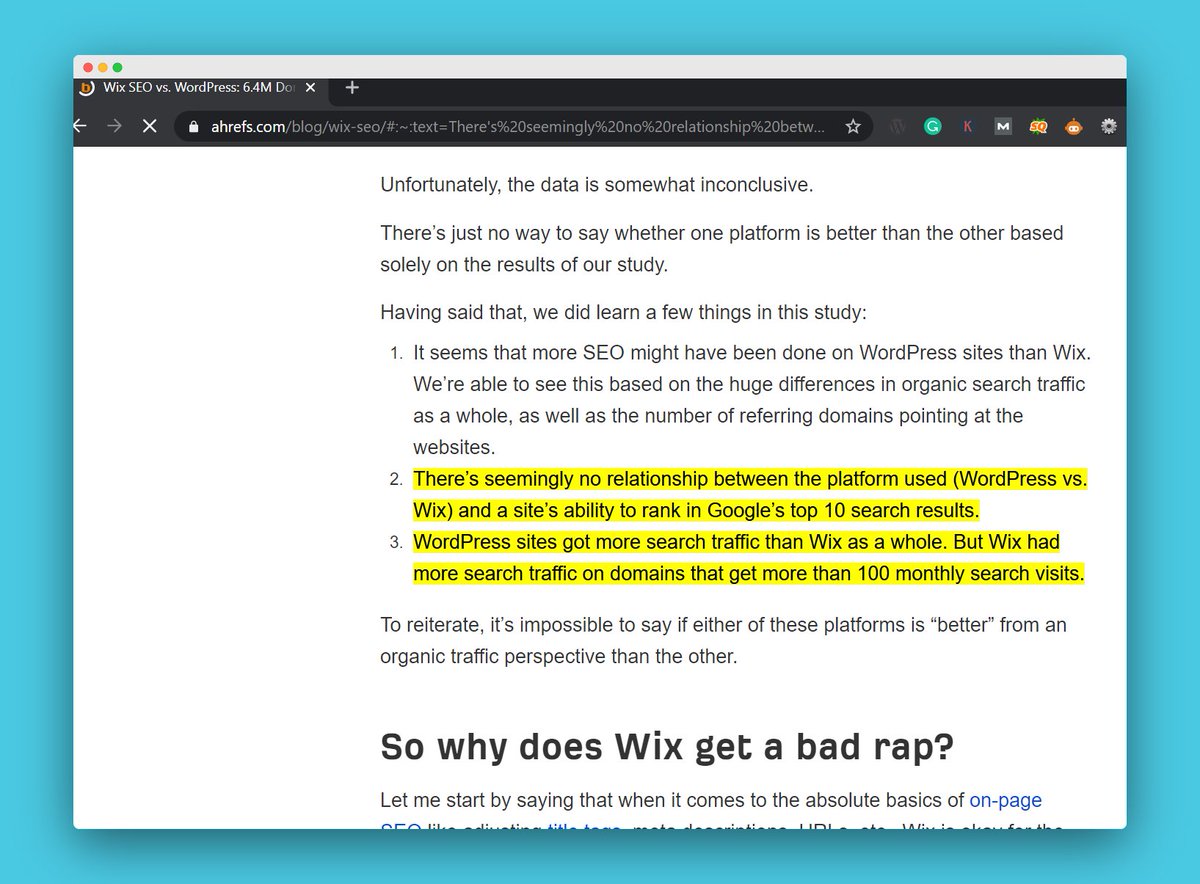The width and height of the screenshot is (1200, 884).
Task: Click text 'Having said that, we did learn'
Action: click(623, 312)
